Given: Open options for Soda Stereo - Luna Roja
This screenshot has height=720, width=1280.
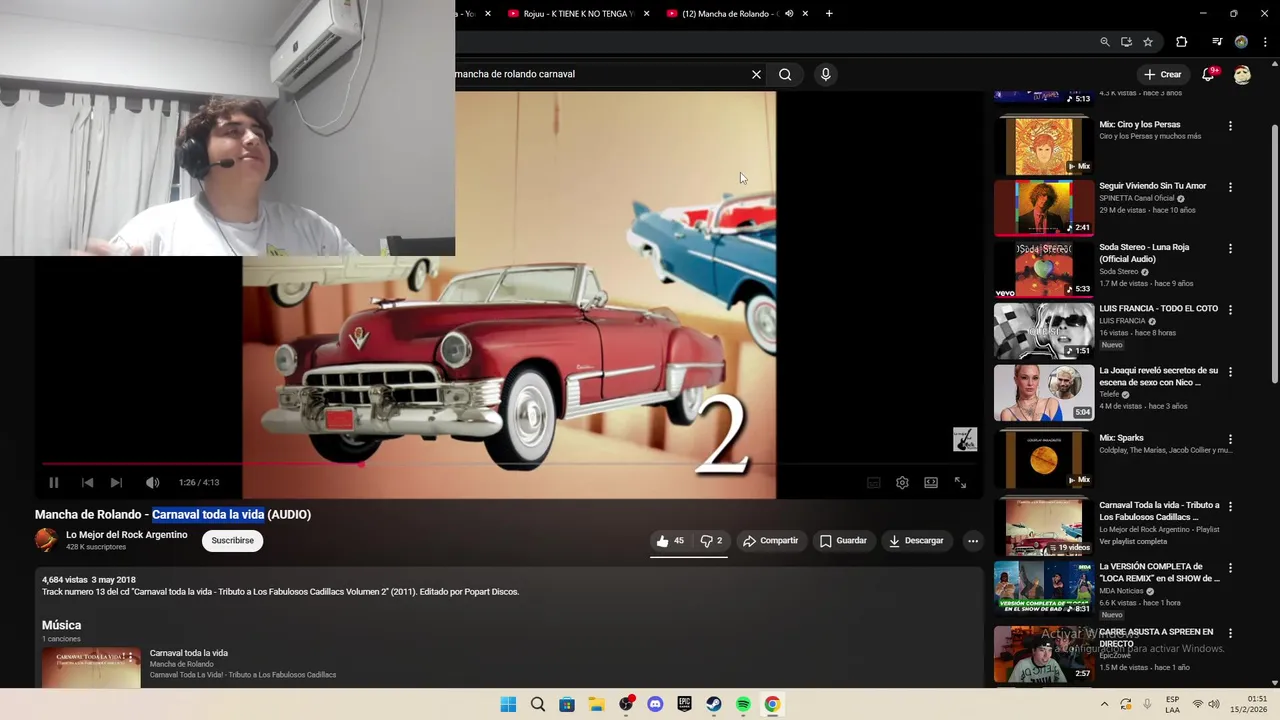Looking at the screenshot, I should [x=1230, y=248].
